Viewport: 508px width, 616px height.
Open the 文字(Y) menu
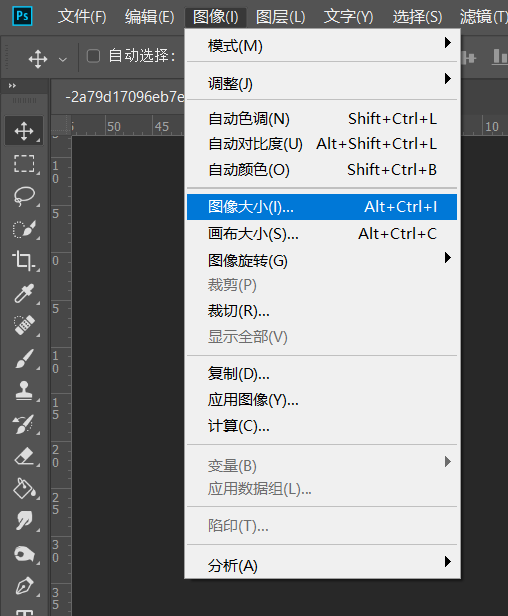tap(348, 17)
